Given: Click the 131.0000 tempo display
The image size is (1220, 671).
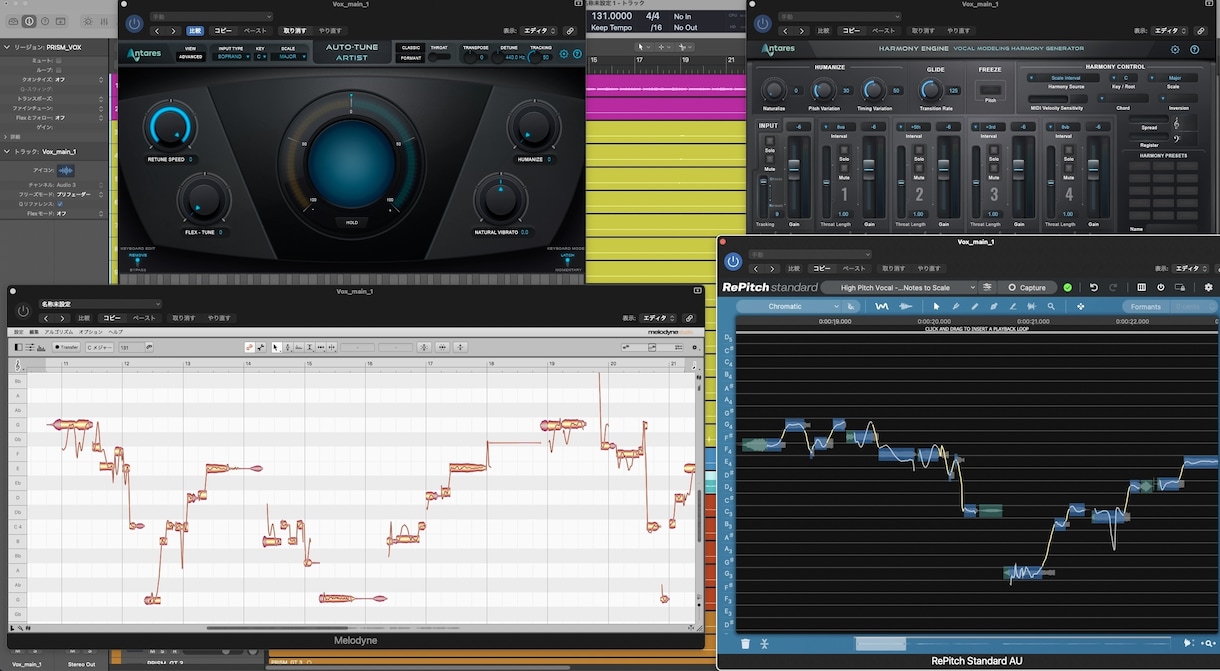Looking at the screenshot, I should point(611,17).
